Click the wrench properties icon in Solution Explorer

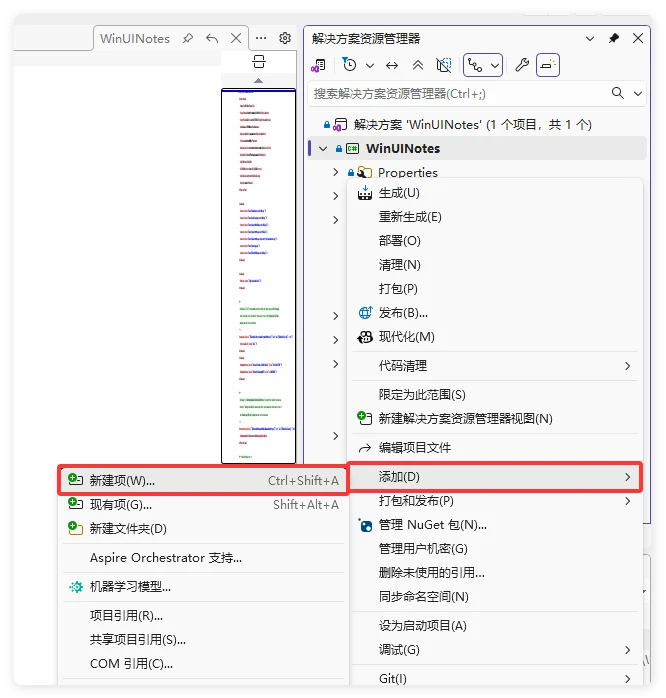(521, 65)
